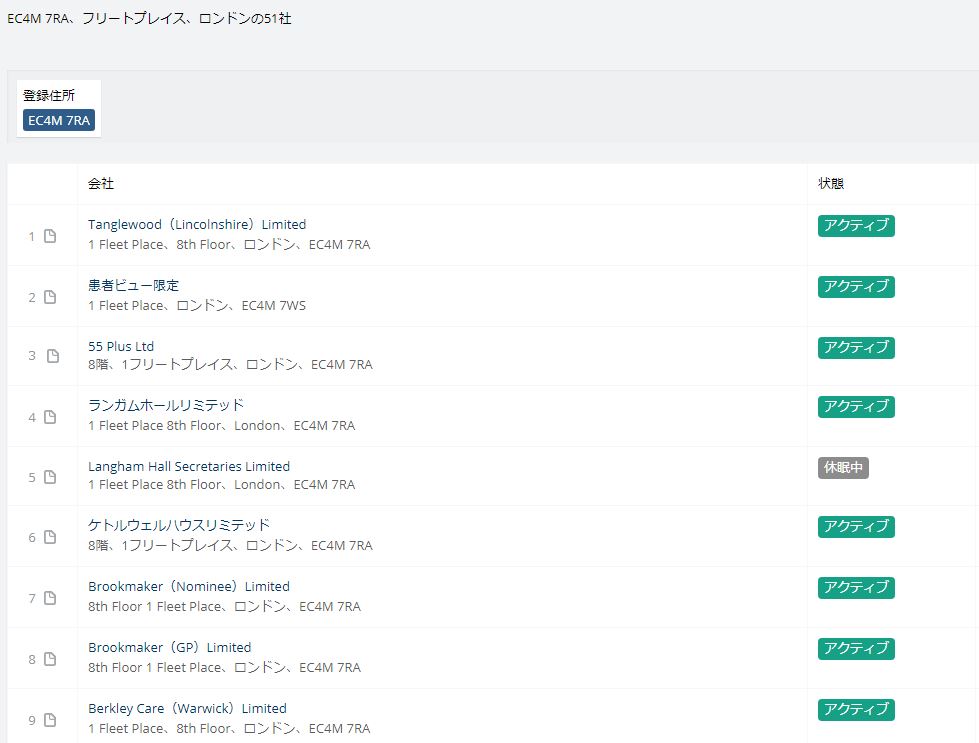Click the アクティブ badge for ランガムホールリミテッド

[x=856, y=406]
